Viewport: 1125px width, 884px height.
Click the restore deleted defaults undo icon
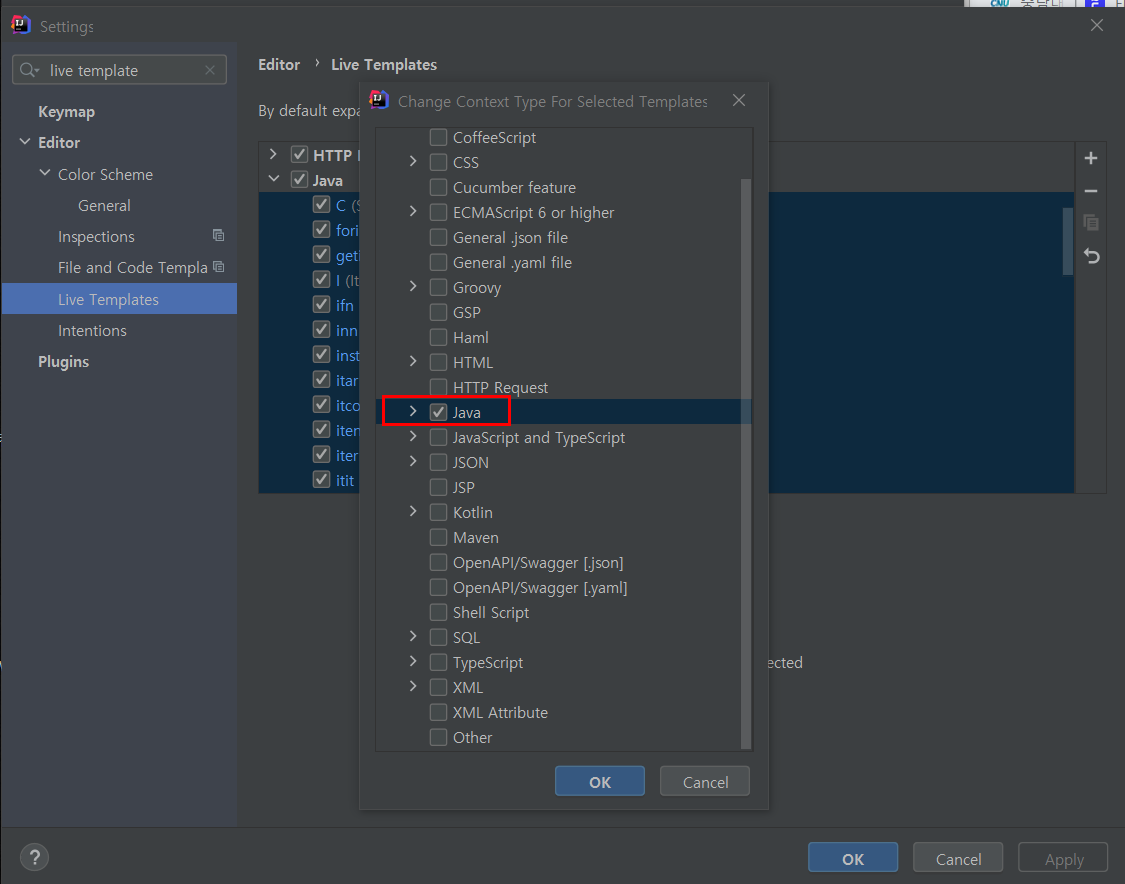coord(1091,255)
